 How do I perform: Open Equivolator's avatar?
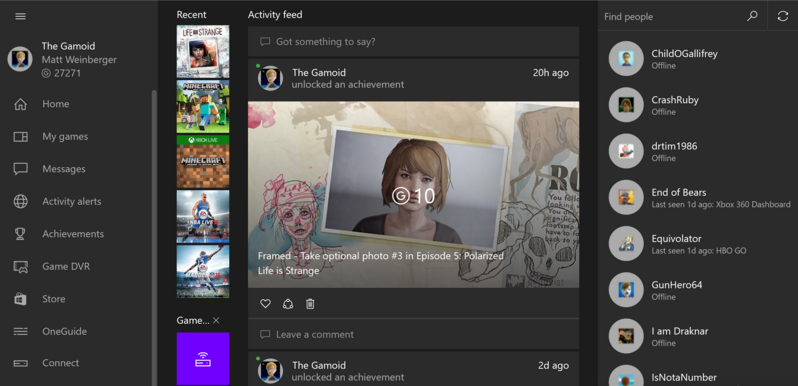(626, 243)
